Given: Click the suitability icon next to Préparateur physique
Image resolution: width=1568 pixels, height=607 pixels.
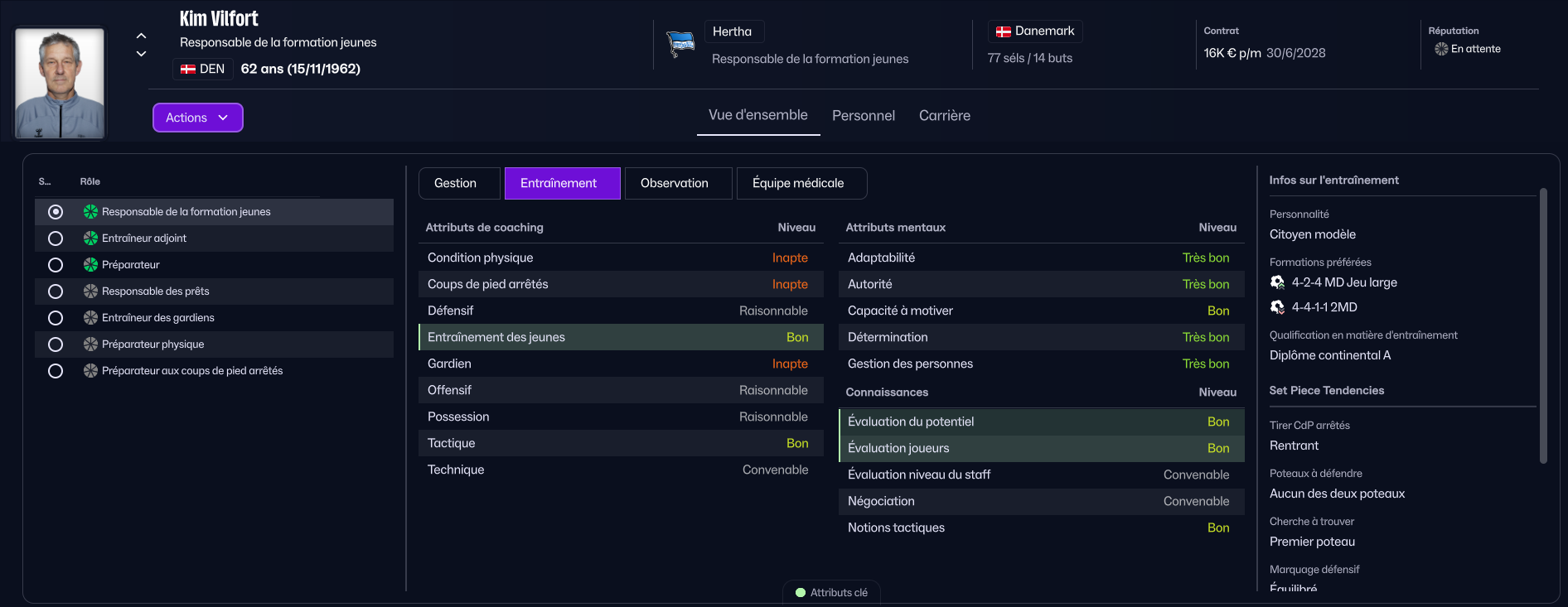Looking at the screenshot, I should click(90, 344).
